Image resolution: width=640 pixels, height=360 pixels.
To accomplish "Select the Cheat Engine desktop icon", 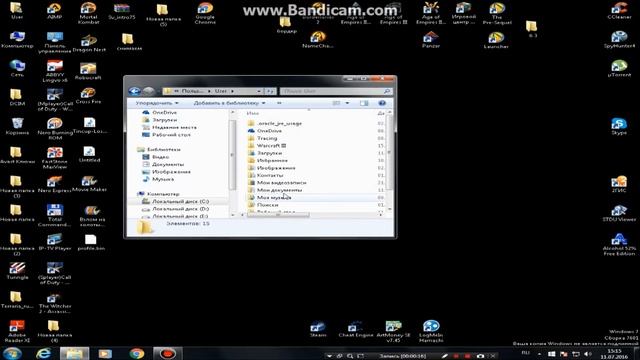I will (x=356, y=329).
